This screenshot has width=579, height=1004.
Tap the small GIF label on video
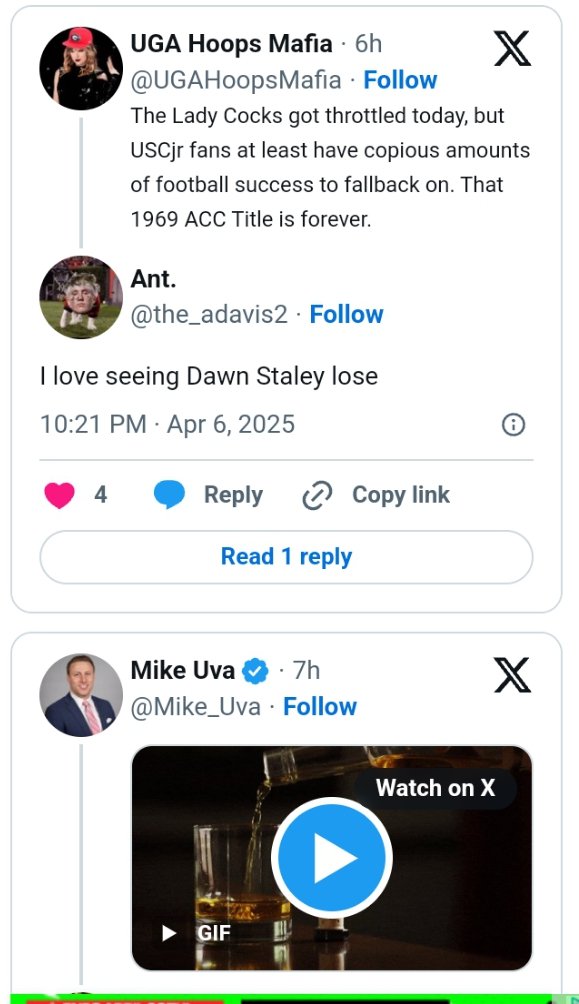coord(213,933)
